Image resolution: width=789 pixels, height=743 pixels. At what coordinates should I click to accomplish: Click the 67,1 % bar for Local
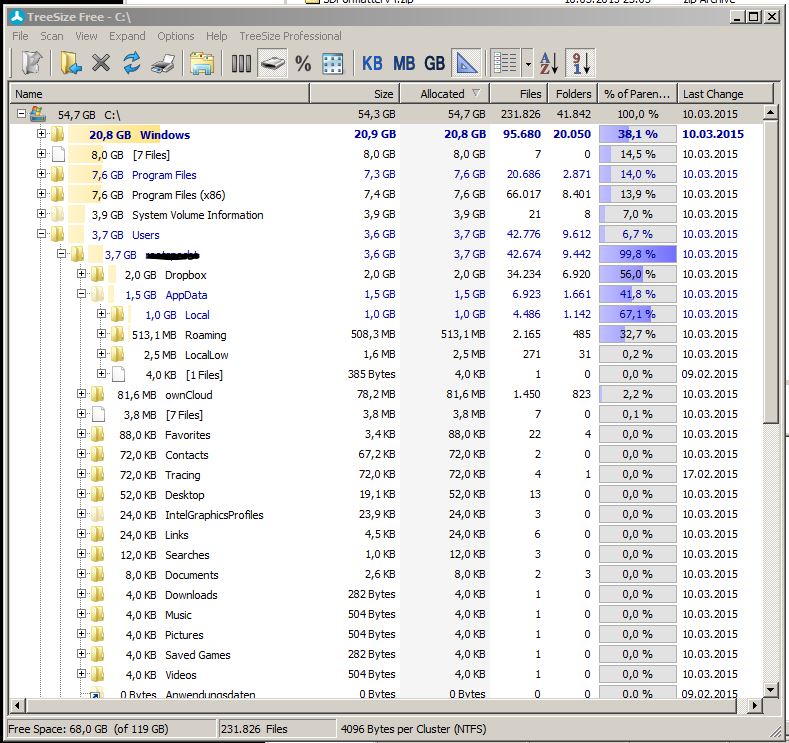click(638, 314)
